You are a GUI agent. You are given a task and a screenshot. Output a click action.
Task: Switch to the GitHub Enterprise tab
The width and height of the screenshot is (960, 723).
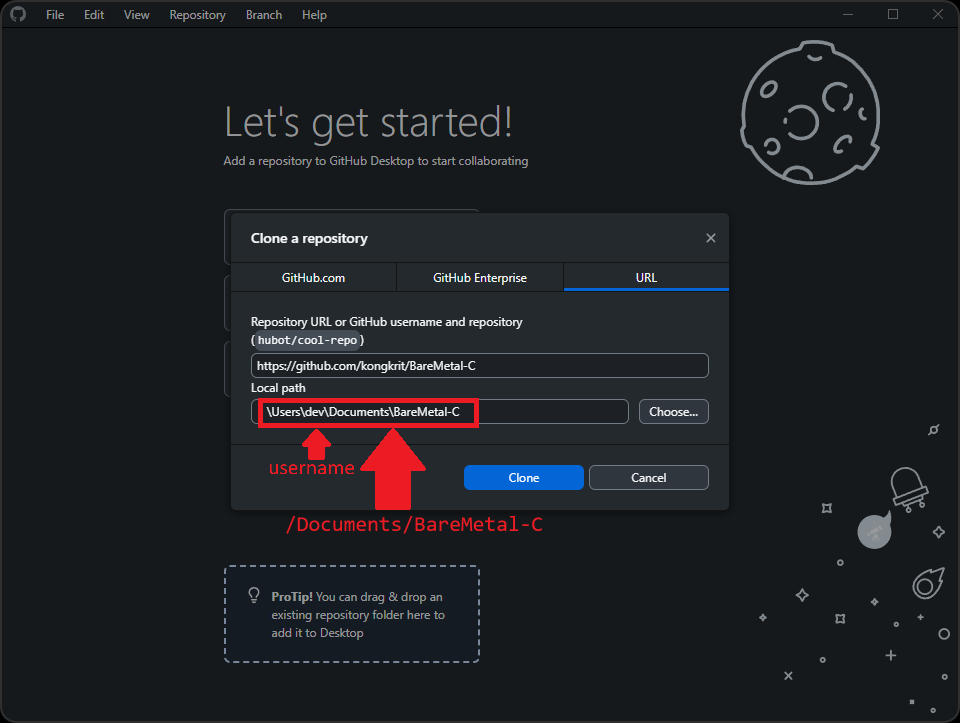tap(480, 278)
